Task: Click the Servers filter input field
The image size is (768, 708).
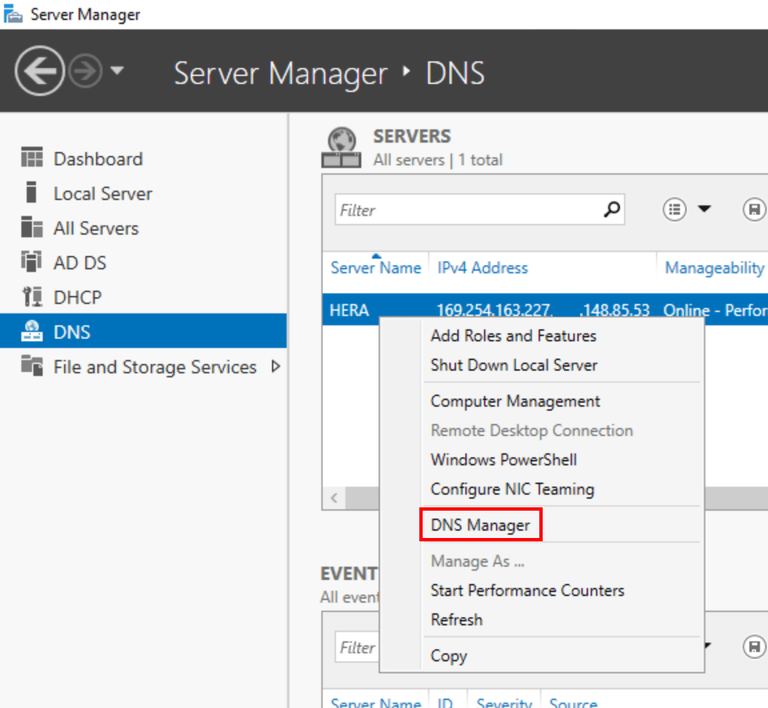Action: pos(468,210)
